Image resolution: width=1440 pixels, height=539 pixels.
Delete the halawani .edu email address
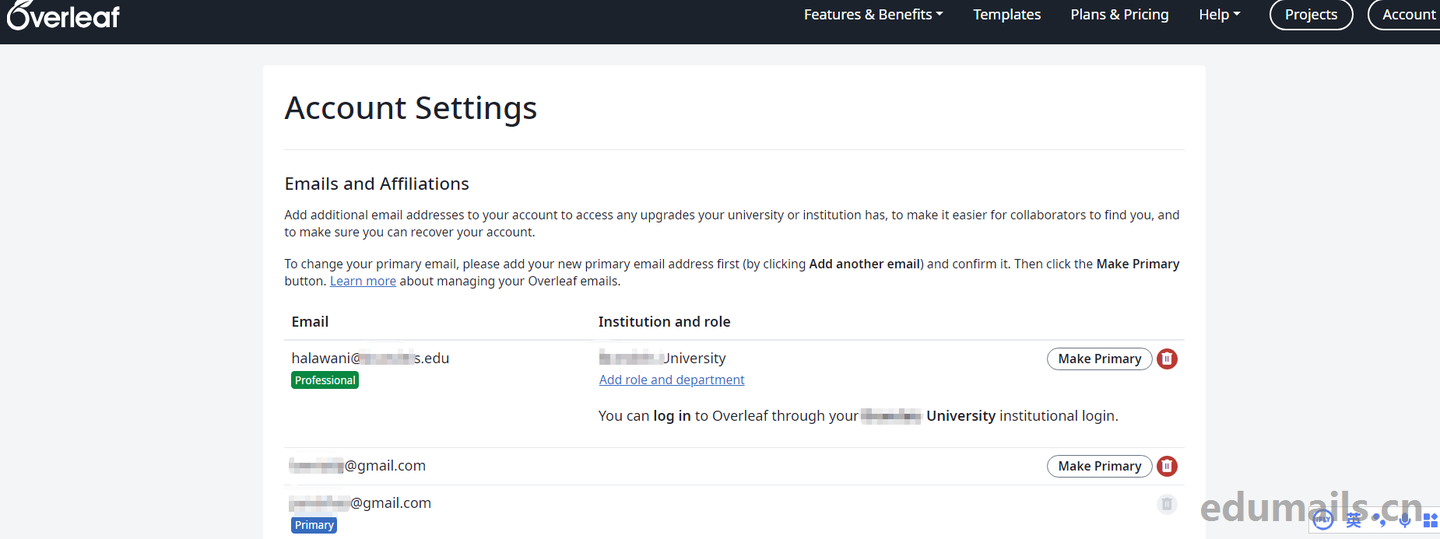pos(1167,359)
